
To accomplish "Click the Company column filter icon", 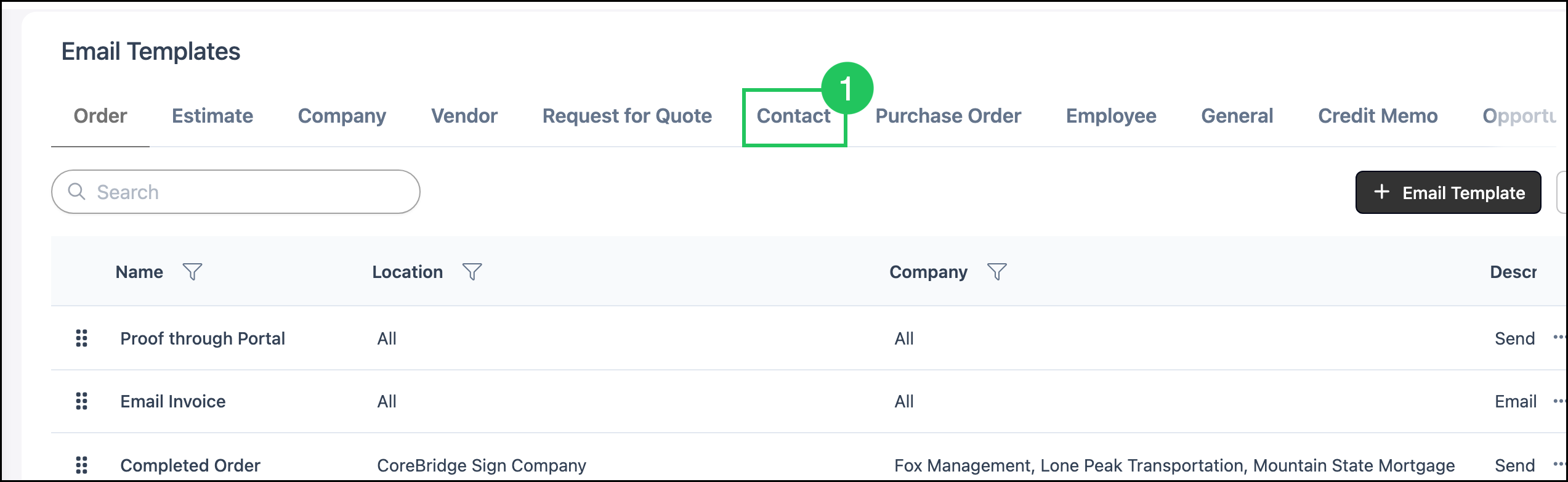I will (996, 272).
